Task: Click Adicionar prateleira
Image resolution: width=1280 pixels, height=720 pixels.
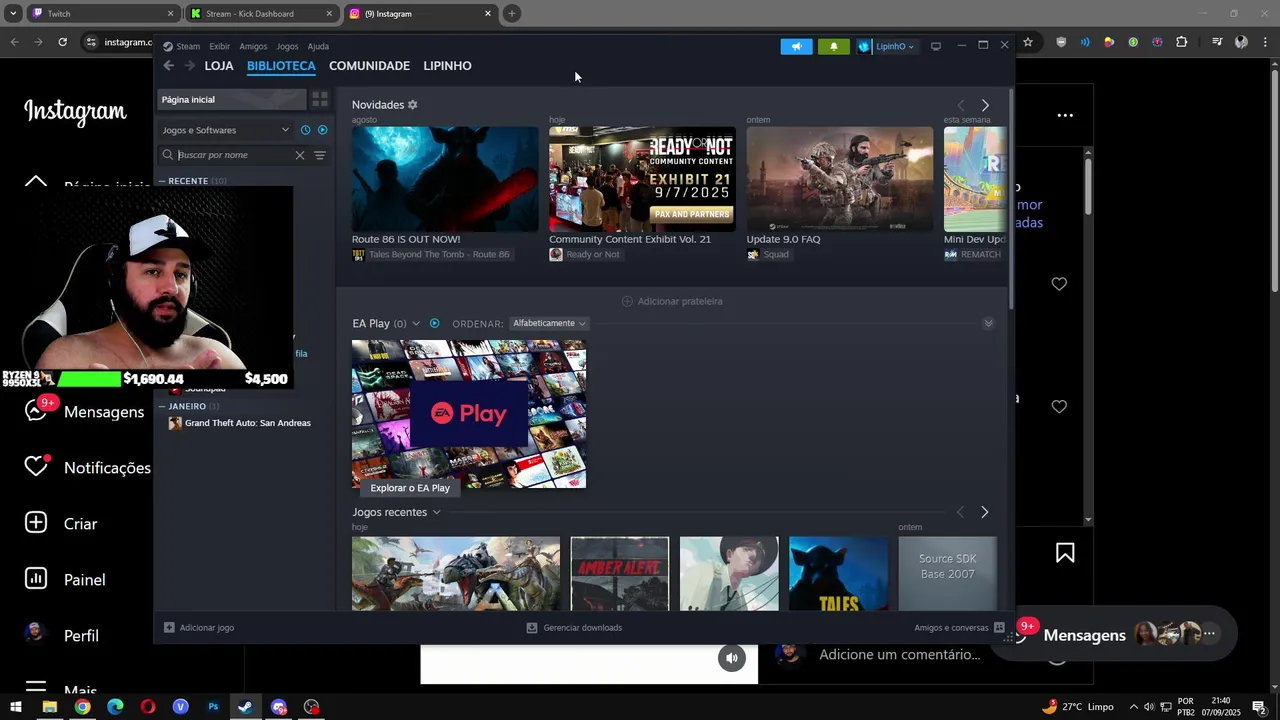Action: [672, 301]
